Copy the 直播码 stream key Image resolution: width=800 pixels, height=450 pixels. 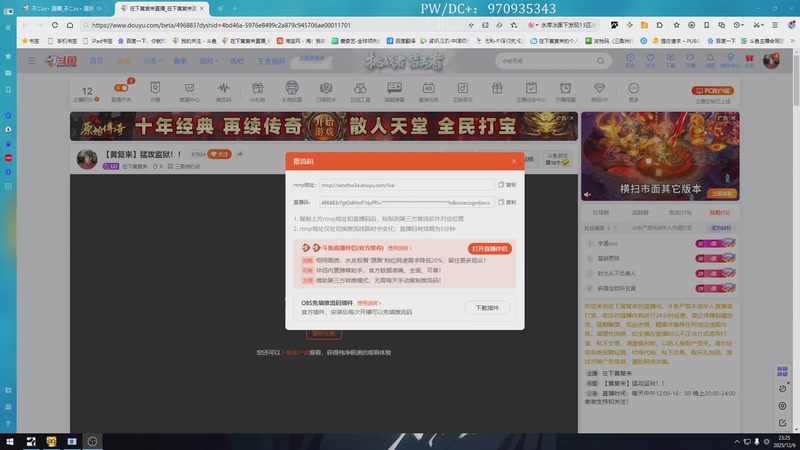pos(507,203)
